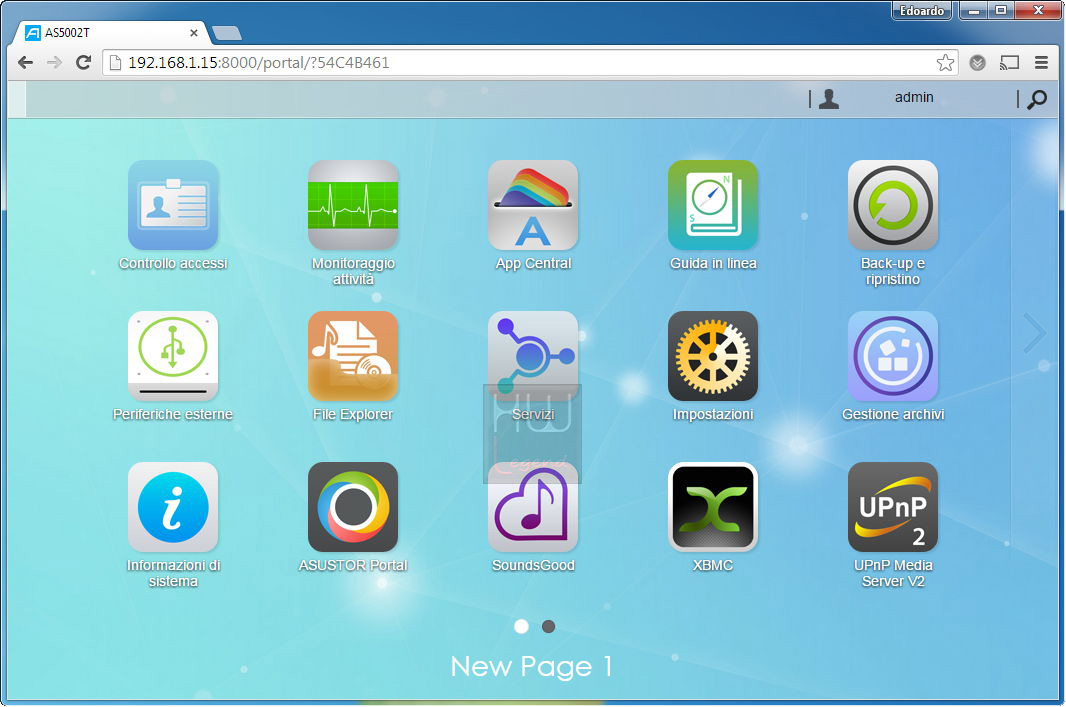The width and height of the screenshot is (1066, 707).
Task: Open the admin account menu
Action: [x=914, y=97]
